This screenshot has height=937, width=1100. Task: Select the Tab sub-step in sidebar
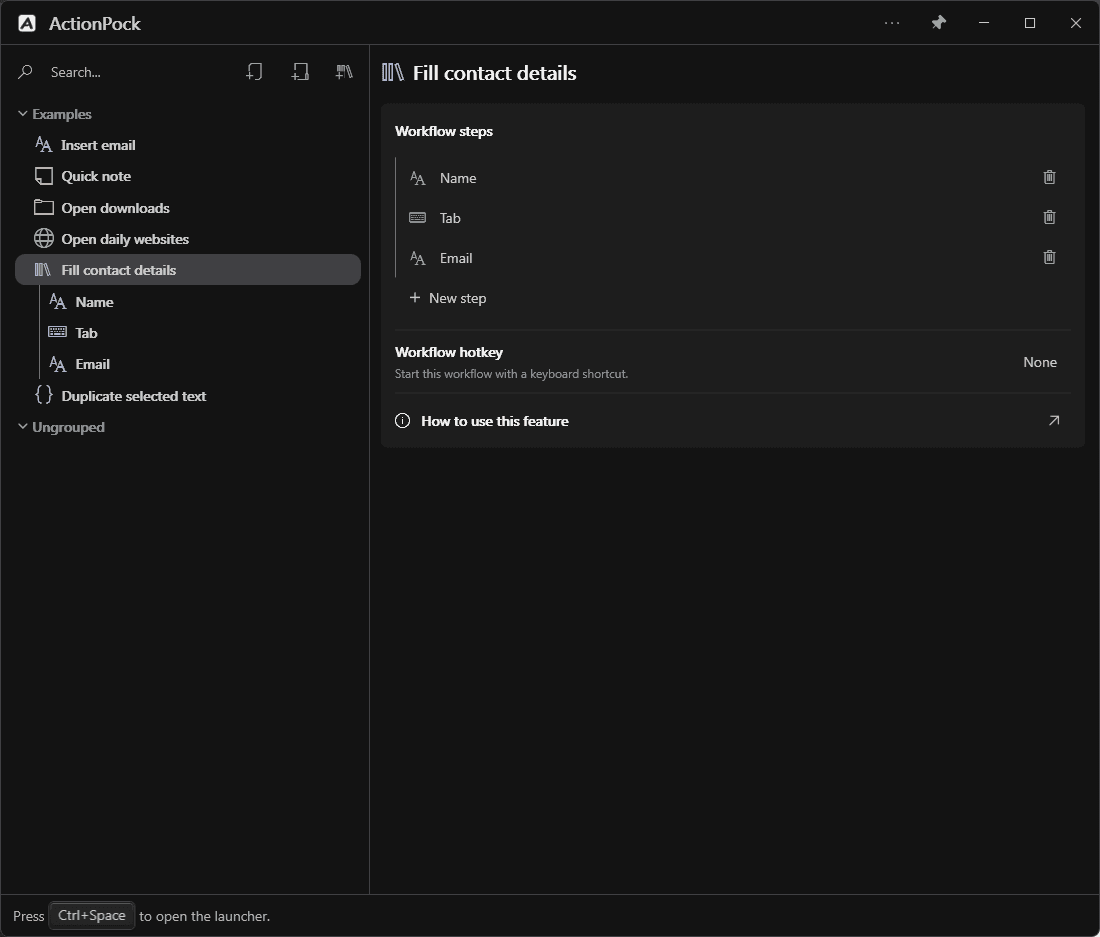(202, 332)
